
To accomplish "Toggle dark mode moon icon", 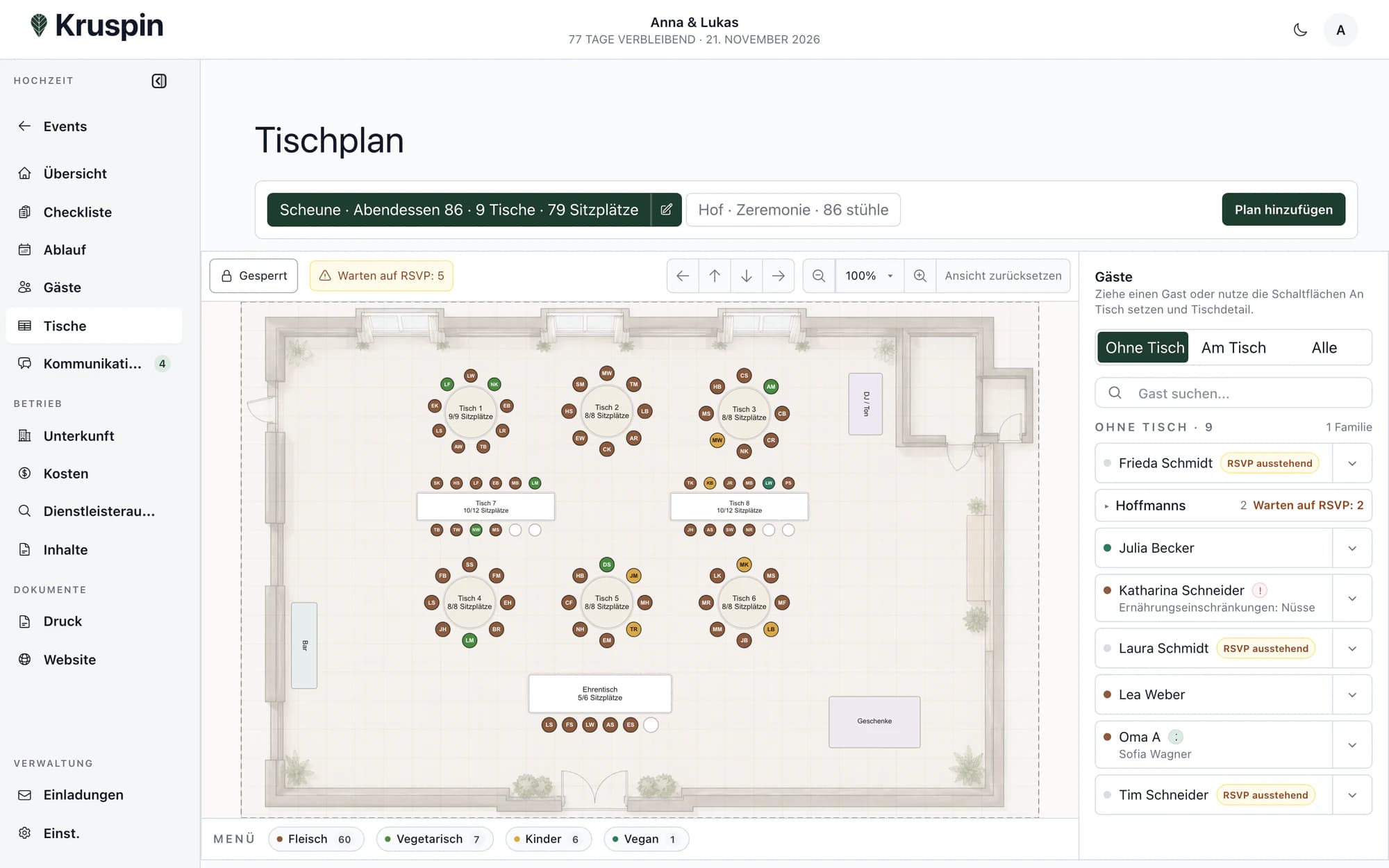I will [x=1300, y=30].
